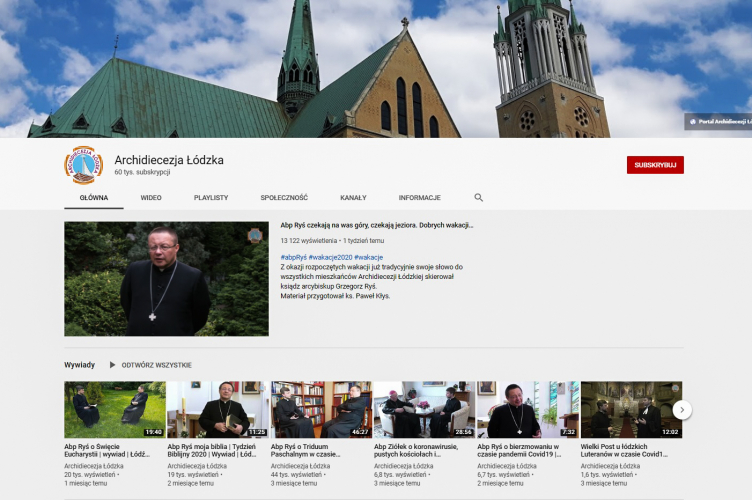Screen dimensions: 752x500
Task: View the Informacje tab
Action: [420, 198]
